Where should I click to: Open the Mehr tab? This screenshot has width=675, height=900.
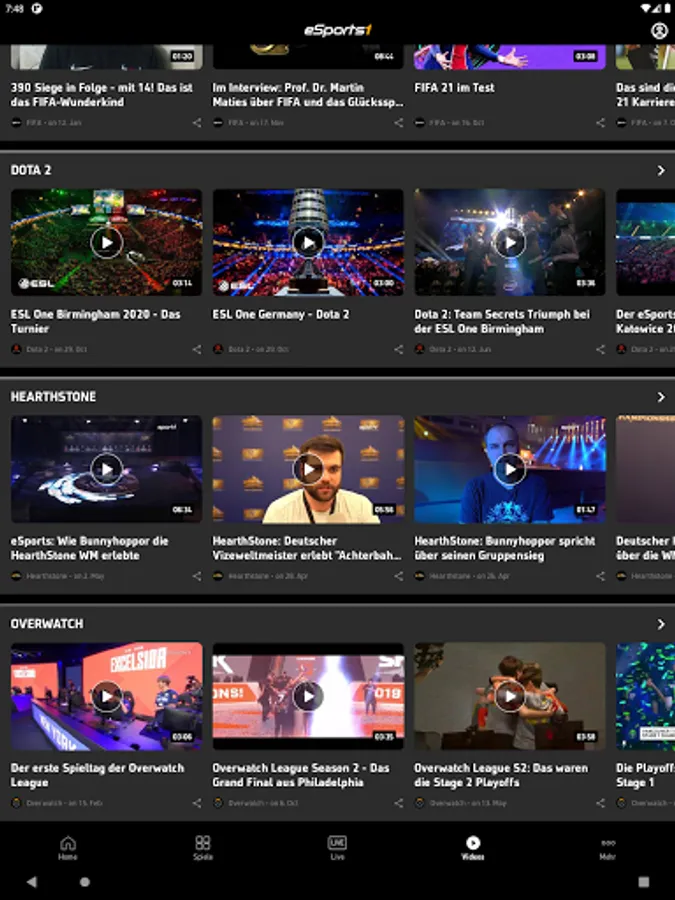pyautogui.click(x=607, y=848)
